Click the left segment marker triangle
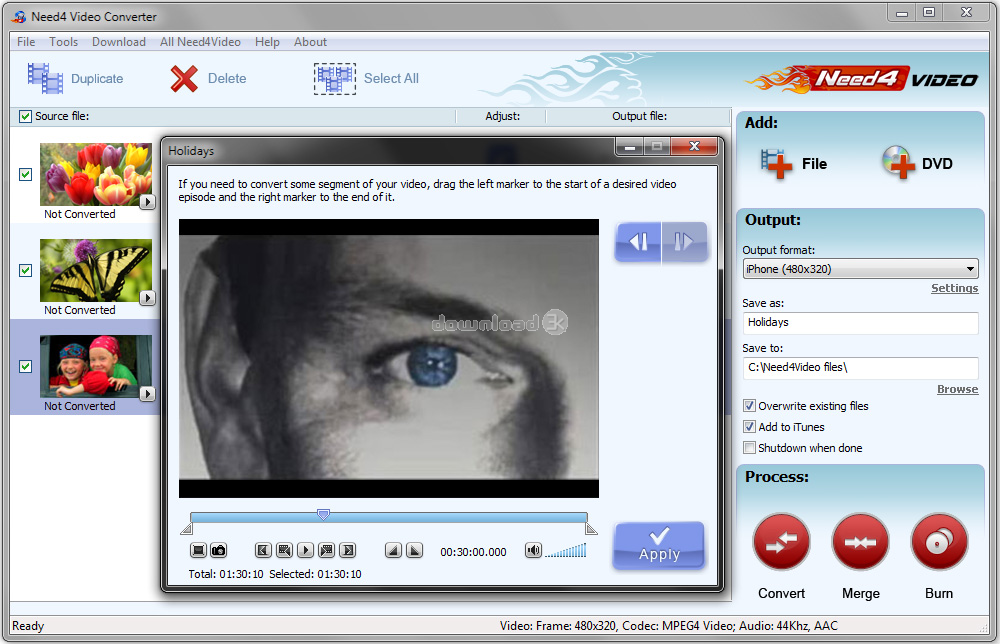This screenshot has width=1000, height=644. pyautogui.click(x=186, y=529)
